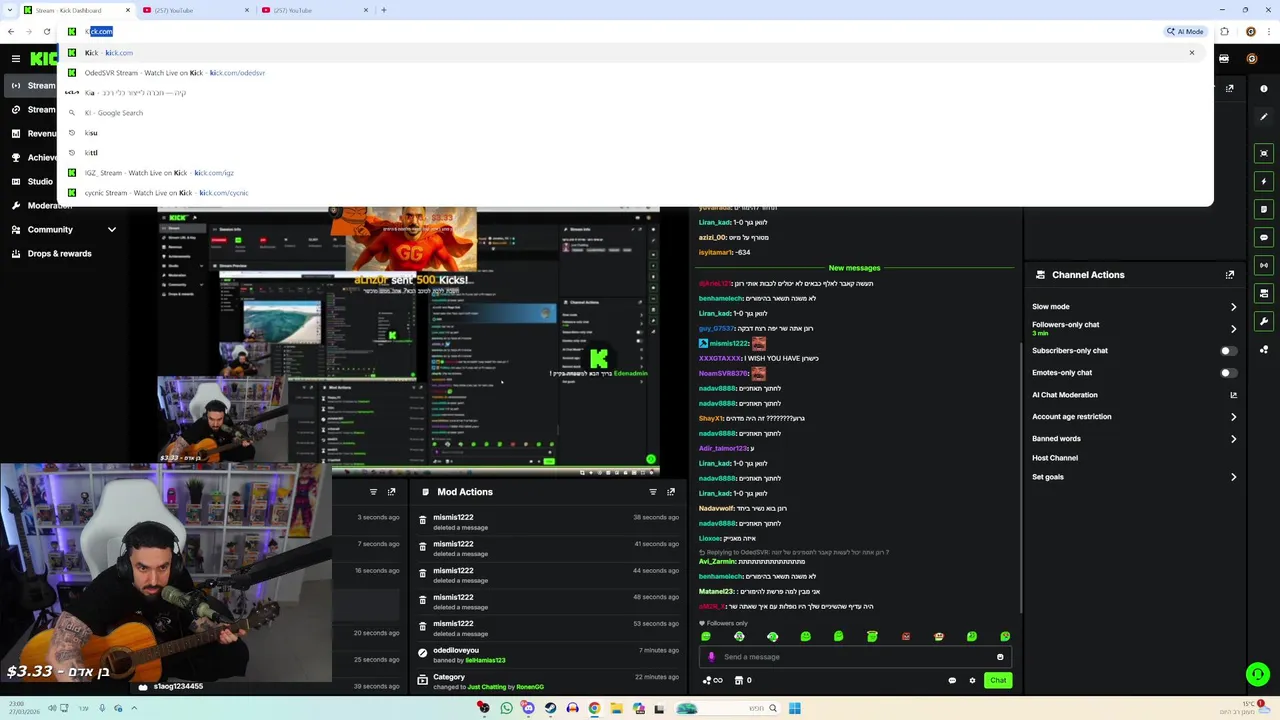
Task: Select Stream in the Kick sidebar
Action: (32, 85)
